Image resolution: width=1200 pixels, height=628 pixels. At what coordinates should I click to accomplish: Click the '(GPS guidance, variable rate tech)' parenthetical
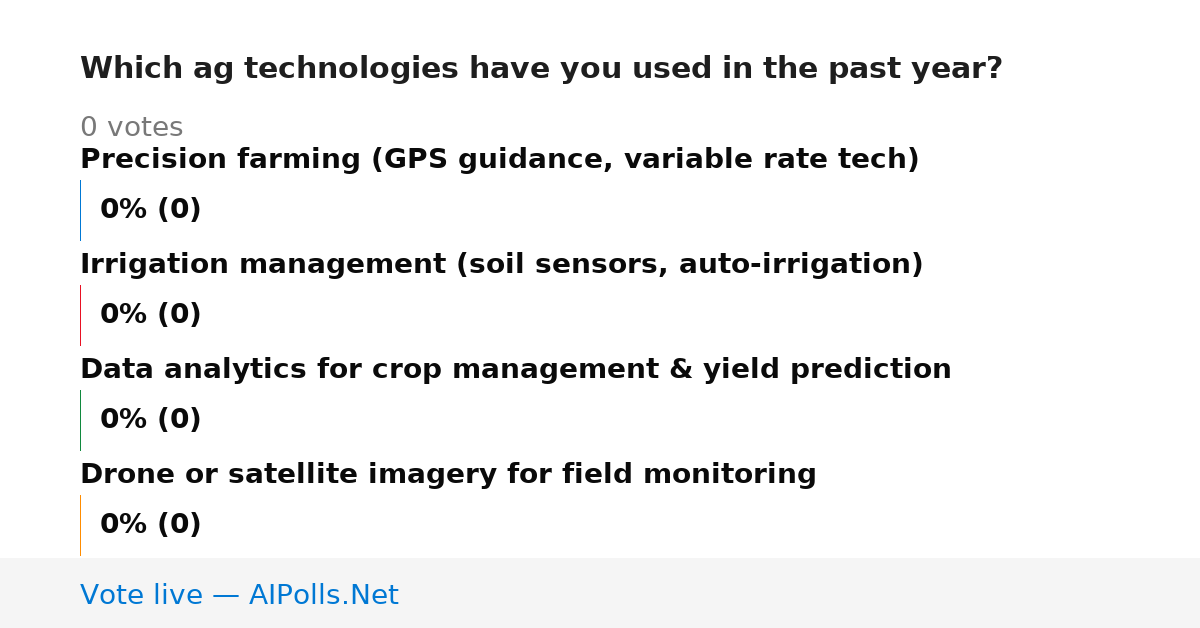pos(645,160)
